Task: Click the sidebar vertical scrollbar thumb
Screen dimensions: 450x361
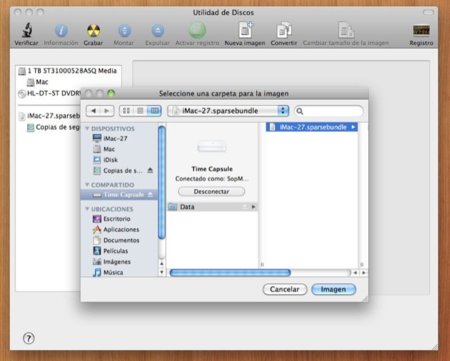Action: coord(162,182)
